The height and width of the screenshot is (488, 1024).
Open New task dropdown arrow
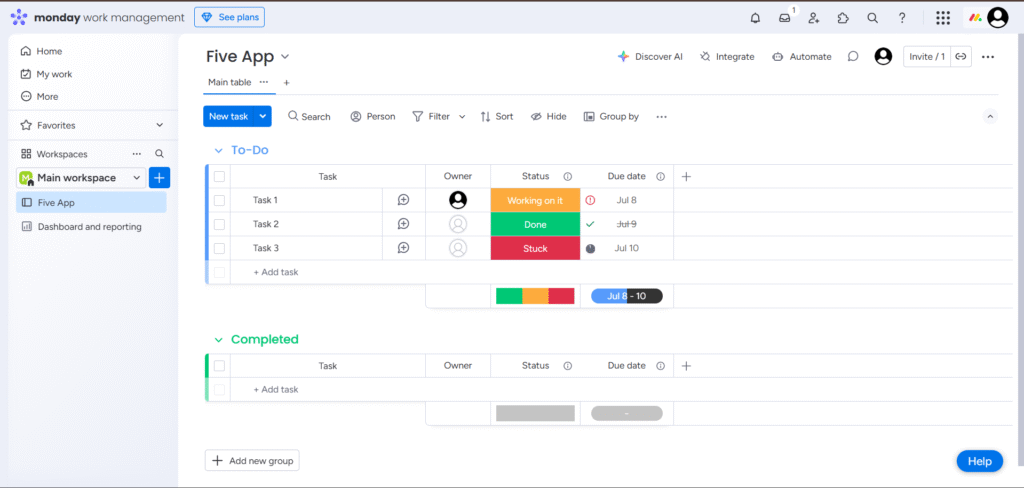coord(263,116)
